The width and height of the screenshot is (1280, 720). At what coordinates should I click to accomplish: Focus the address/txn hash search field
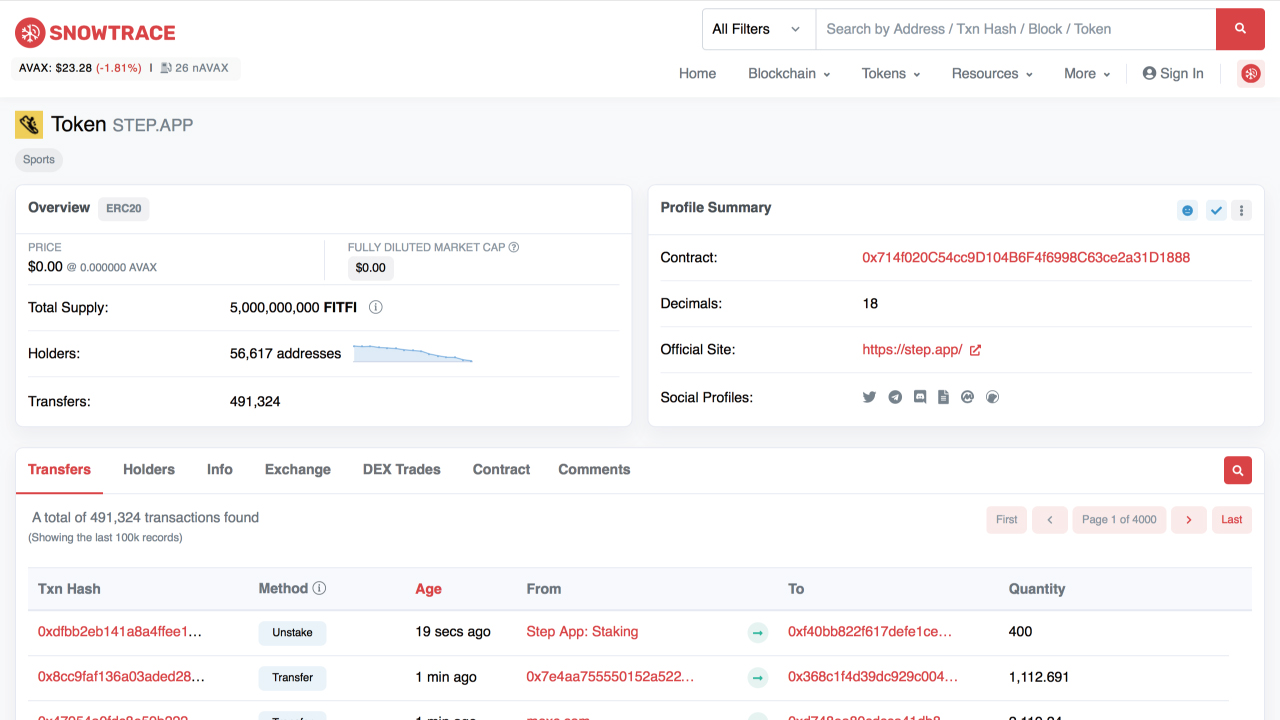pyautogui.click(x=1016, y=29)
